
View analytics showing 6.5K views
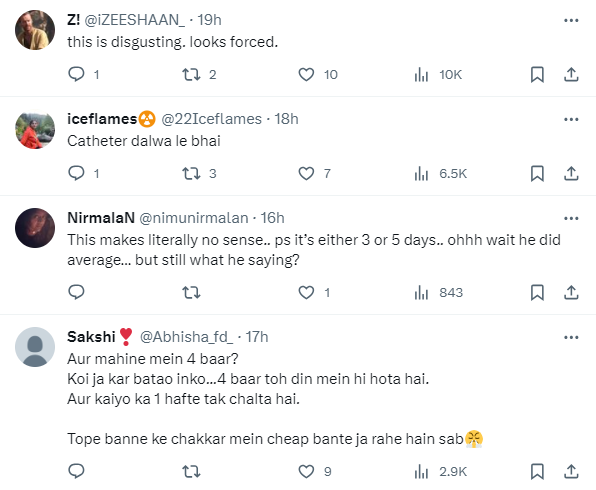tap(440, 174)
